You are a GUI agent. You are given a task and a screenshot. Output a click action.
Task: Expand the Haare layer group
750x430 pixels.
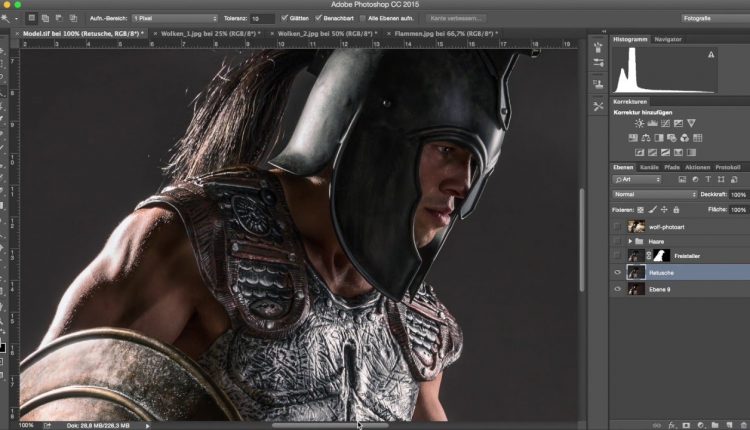[630, 242]
